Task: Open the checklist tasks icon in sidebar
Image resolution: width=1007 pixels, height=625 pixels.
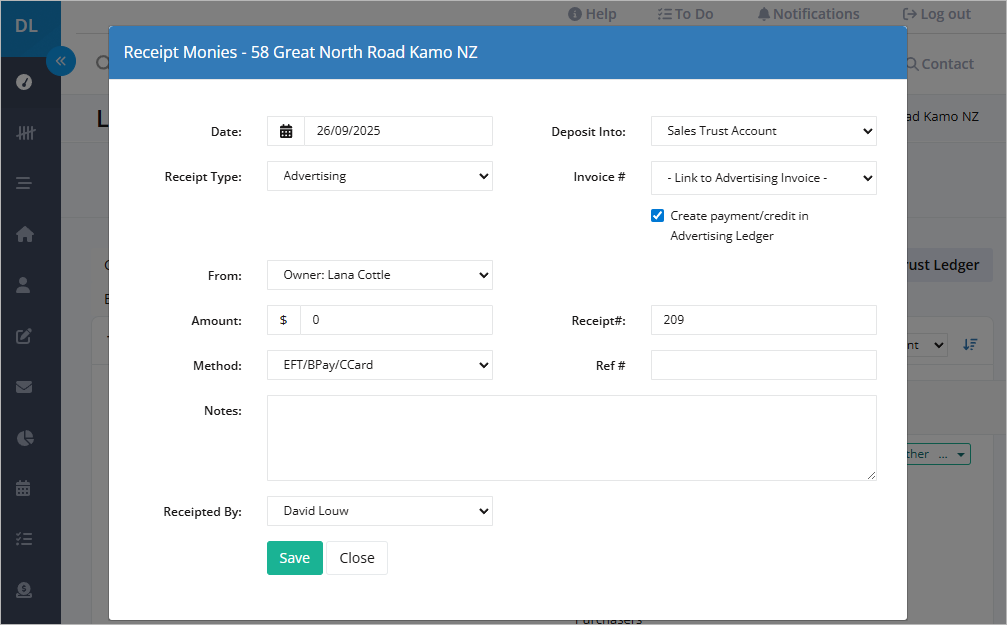Action: click(x=24, y=539)
